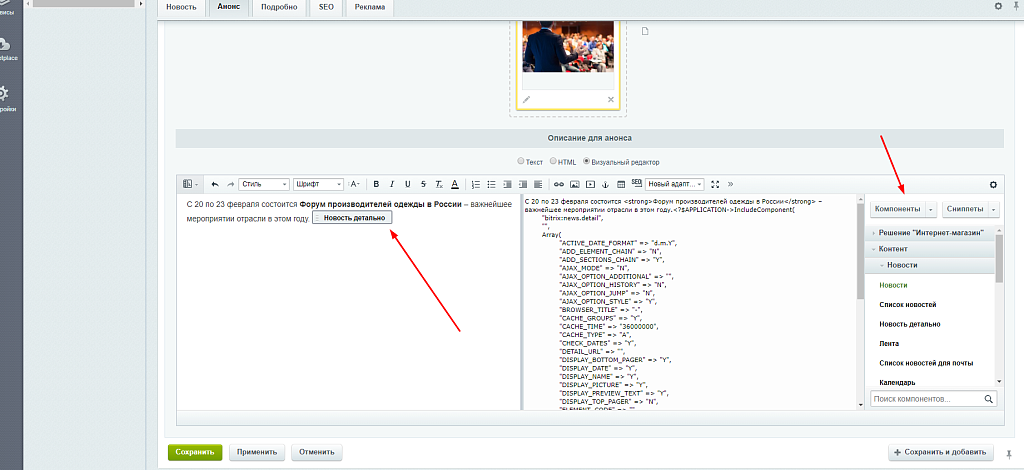Image resolution: width=1024 pixels, height=470 pixels.
Task: Select the "Визуальный редактор" radio option
Action: pyautogui.click(x=587, y=161)
